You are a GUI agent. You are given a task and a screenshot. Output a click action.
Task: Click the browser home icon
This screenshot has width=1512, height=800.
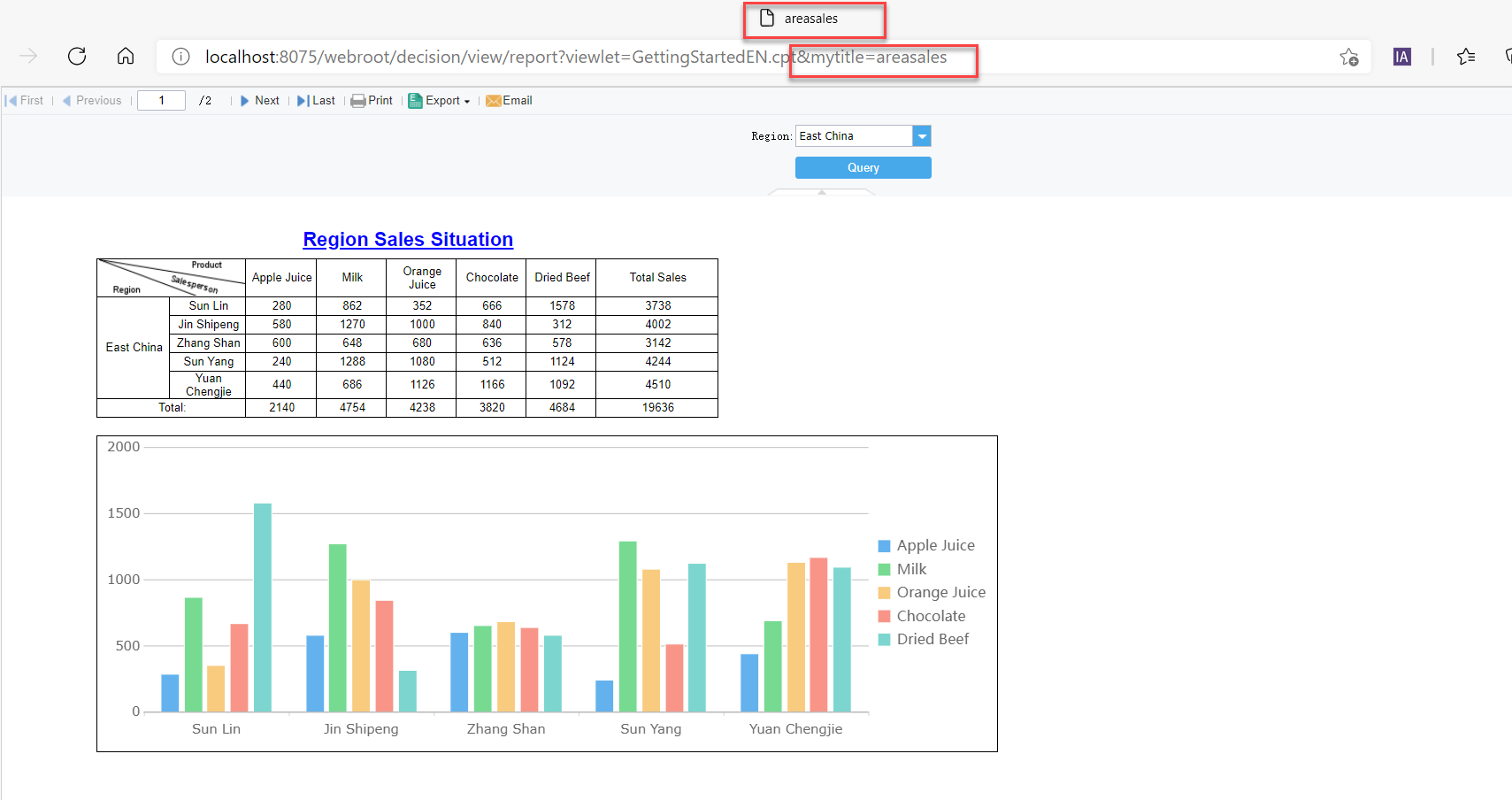[126, 56]
